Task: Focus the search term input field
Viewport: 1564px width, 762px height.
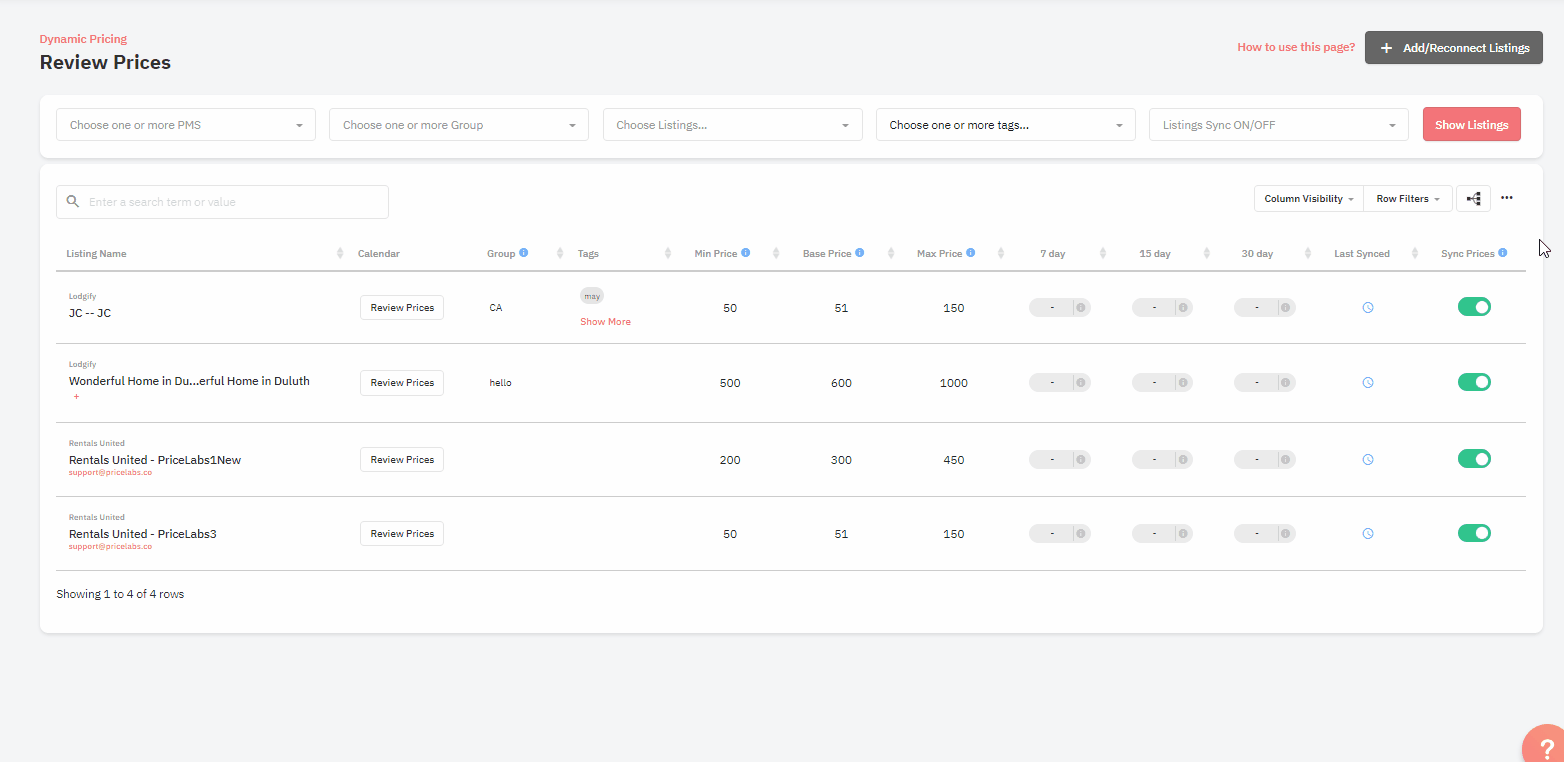Action: [232, 202]
